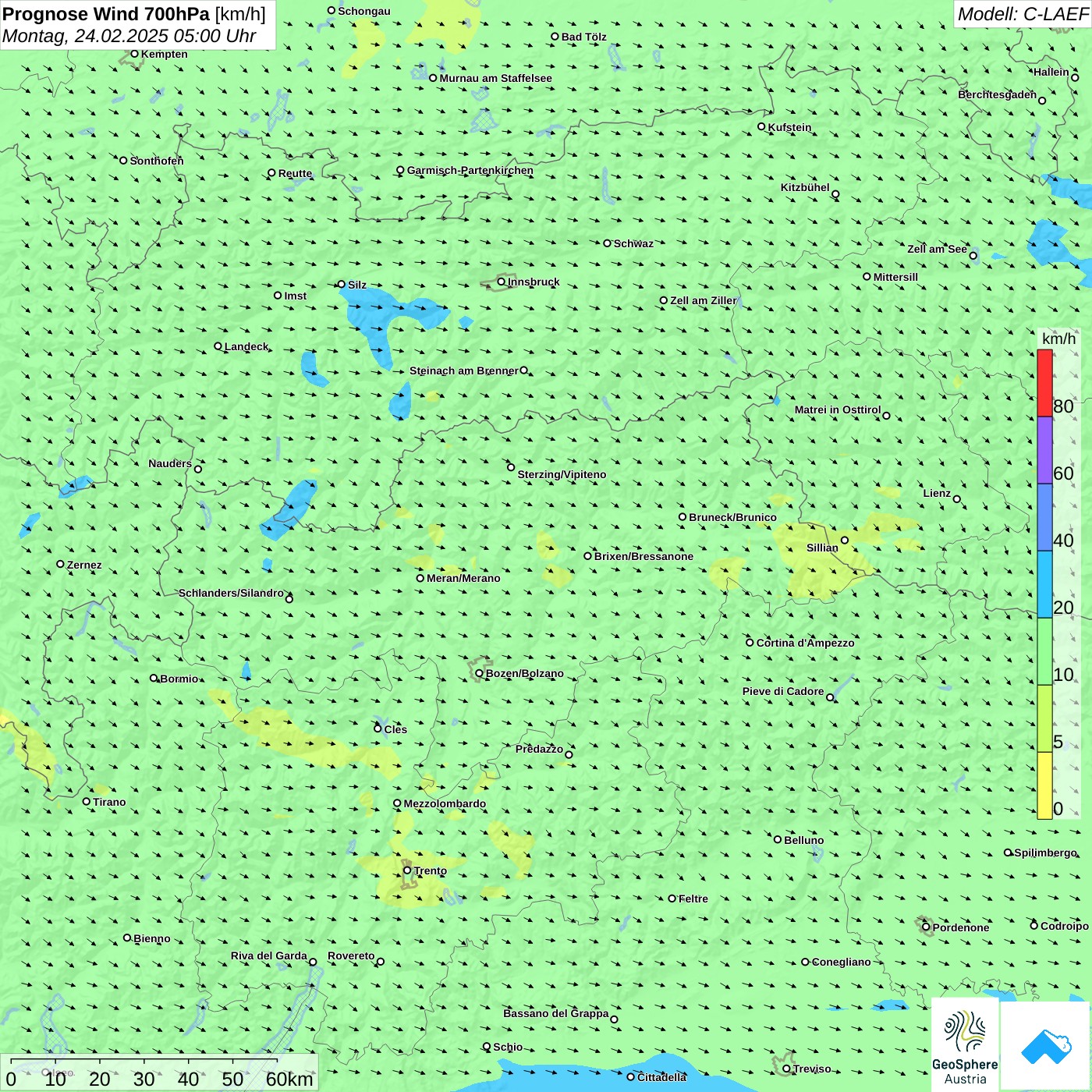Click the Modell: C-LAEF label
The height and width of the screenshot is (1092, 1092).
[1023, 14]
